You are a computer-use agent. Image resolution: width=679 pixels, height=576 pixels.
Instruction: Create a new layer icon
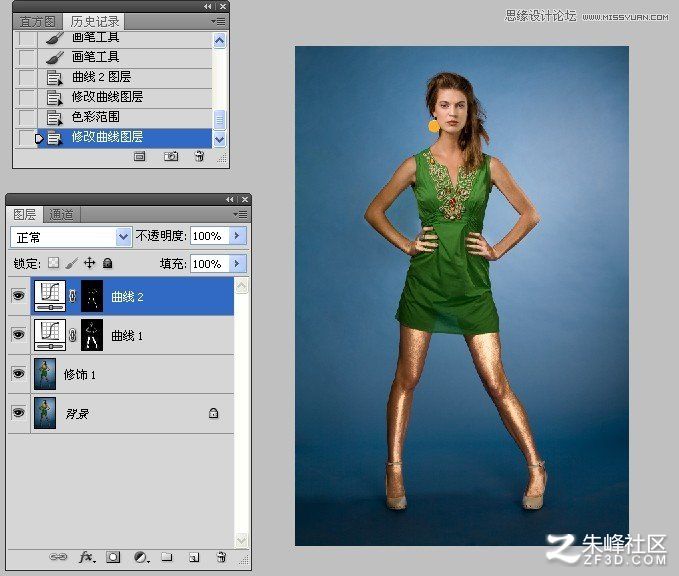(x=194, y=557)
